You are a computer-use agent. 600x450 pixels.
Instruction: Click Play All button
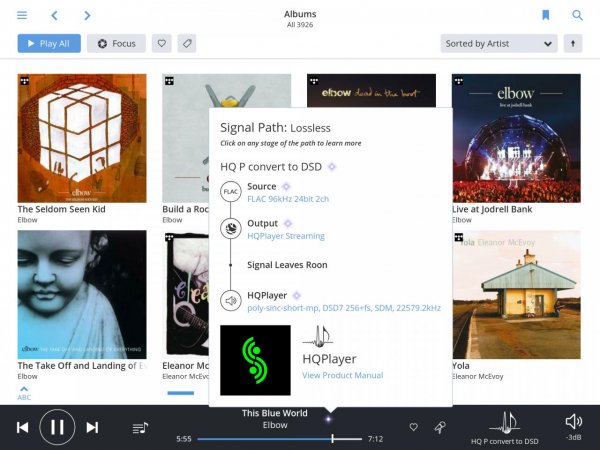click(x=49, y=44)
